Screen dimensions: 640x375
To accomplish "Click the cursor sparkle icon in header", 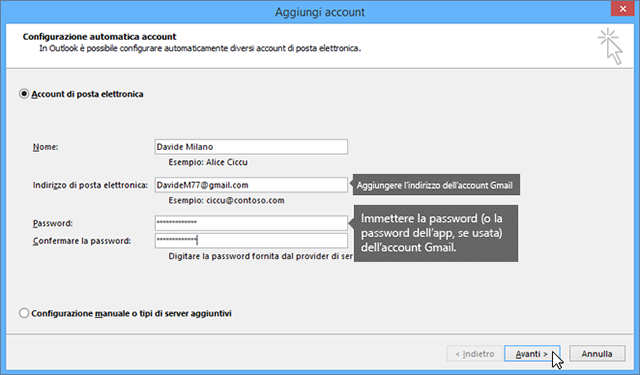I will (x=611, y=46).
